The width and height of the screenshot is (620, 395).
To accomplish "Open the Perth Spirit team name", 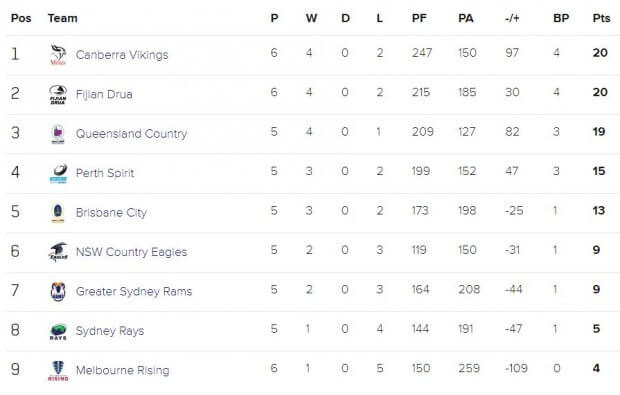I will coord(105,173).
